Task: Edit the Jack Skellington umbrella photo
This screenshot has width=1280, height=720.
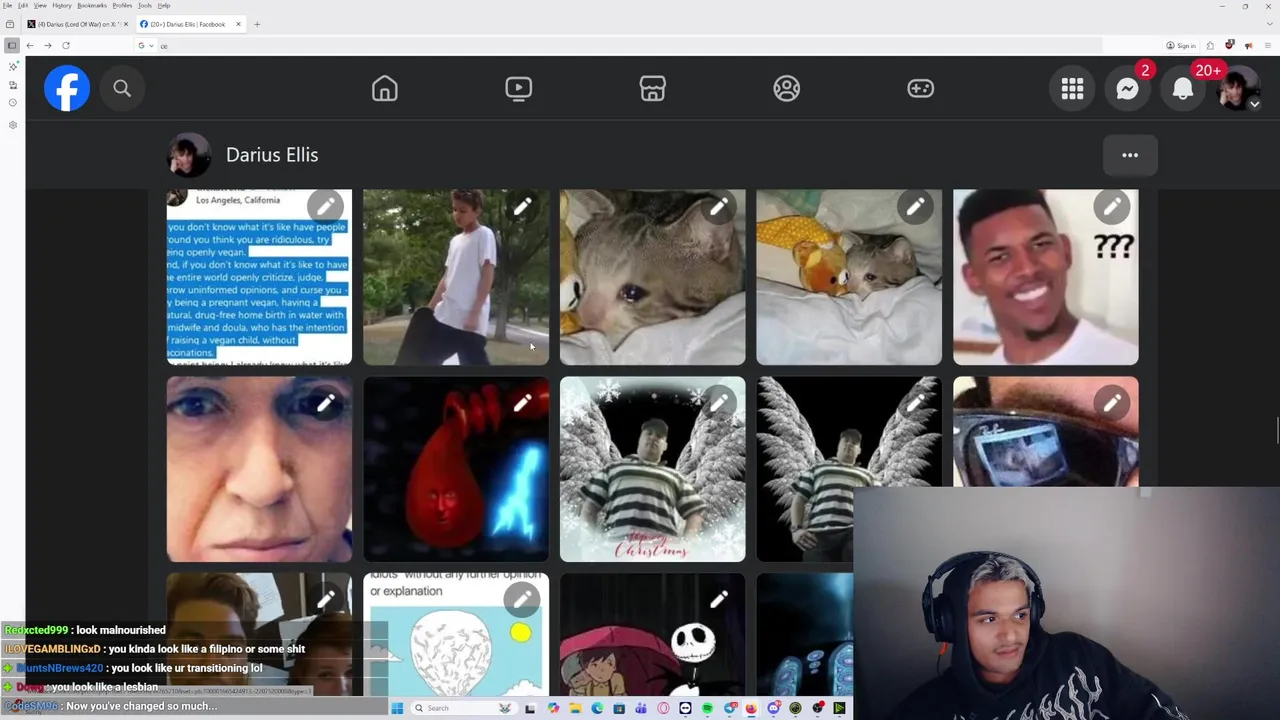Action: 719,600
